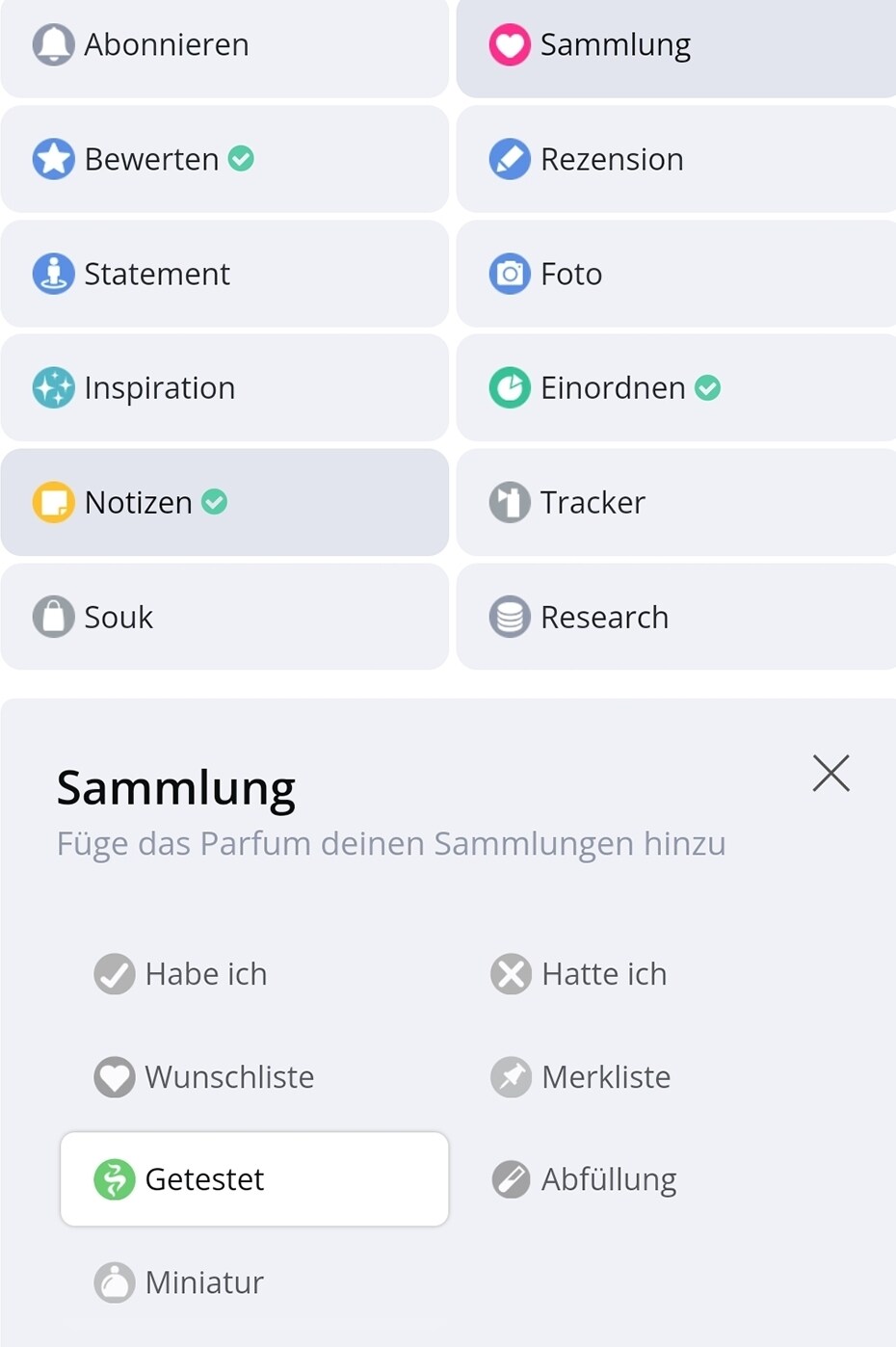Click the Inspiration sparkle icon
The image size is (896, 1347).
pos(53,387)
